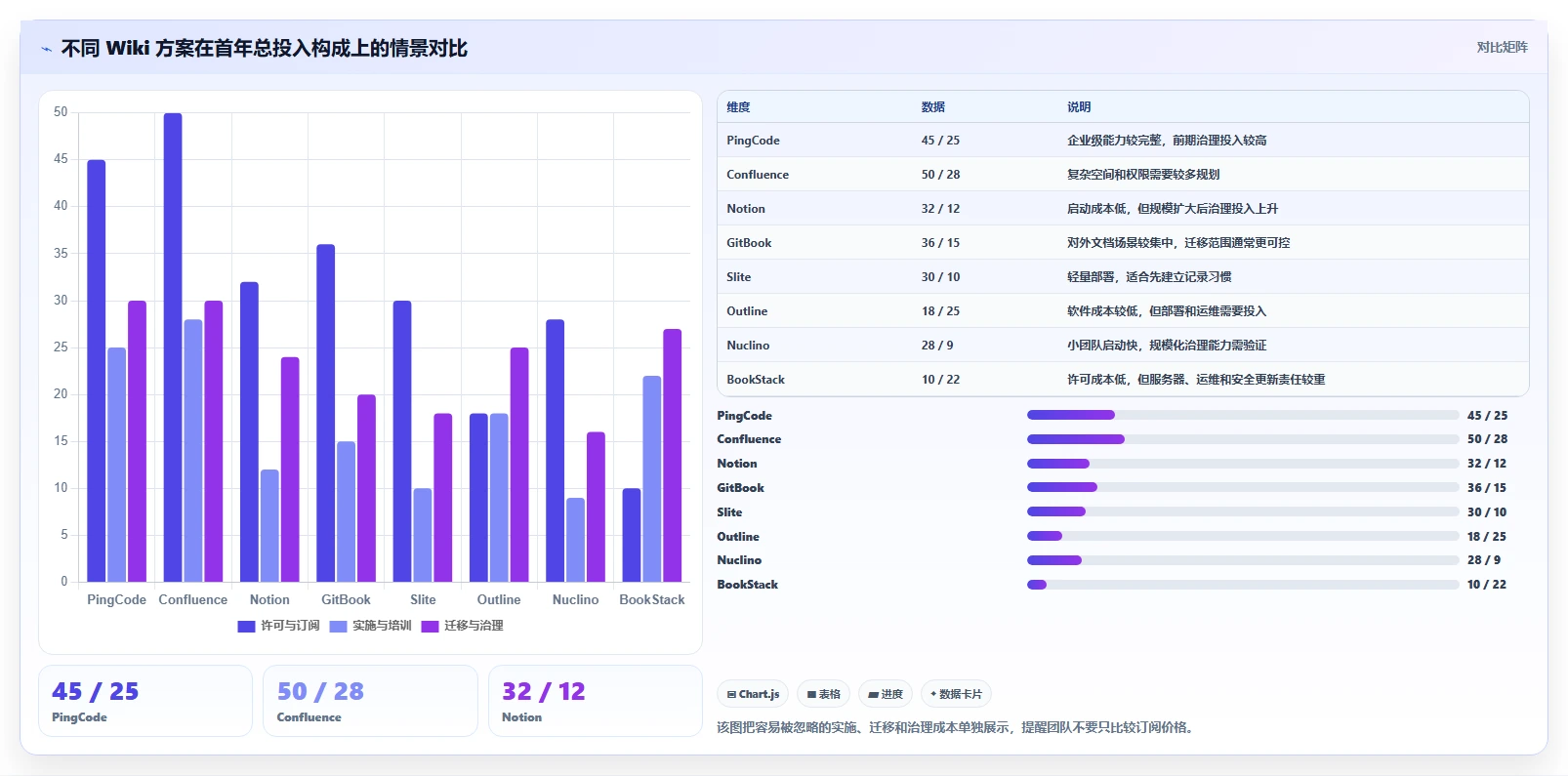Click the Notion progress bar
Viewport: 1568px width, 776px height.
pos(1243,464)
